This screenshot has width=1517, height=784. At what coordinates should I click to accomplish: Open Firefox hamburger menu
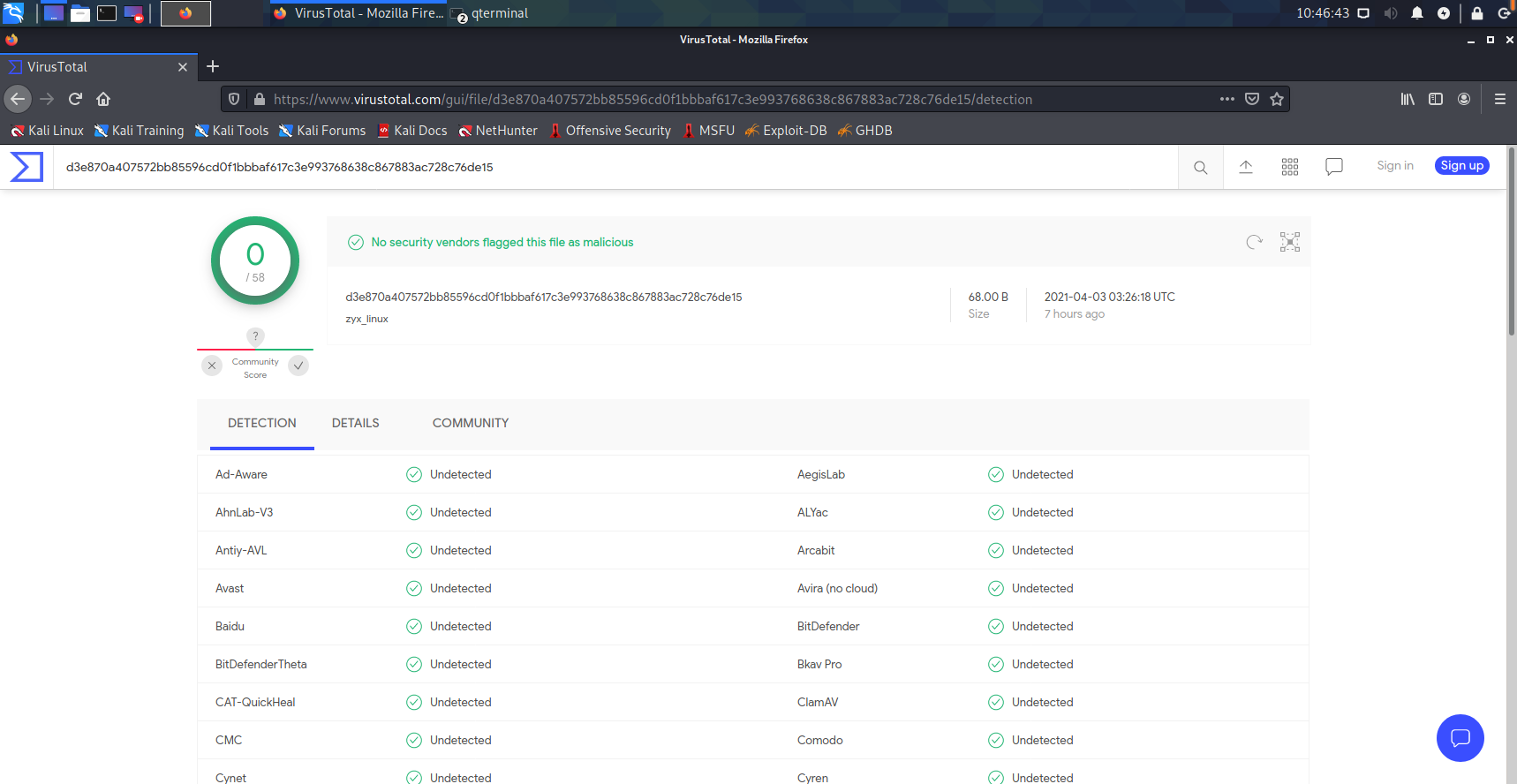click(1500, 99)
